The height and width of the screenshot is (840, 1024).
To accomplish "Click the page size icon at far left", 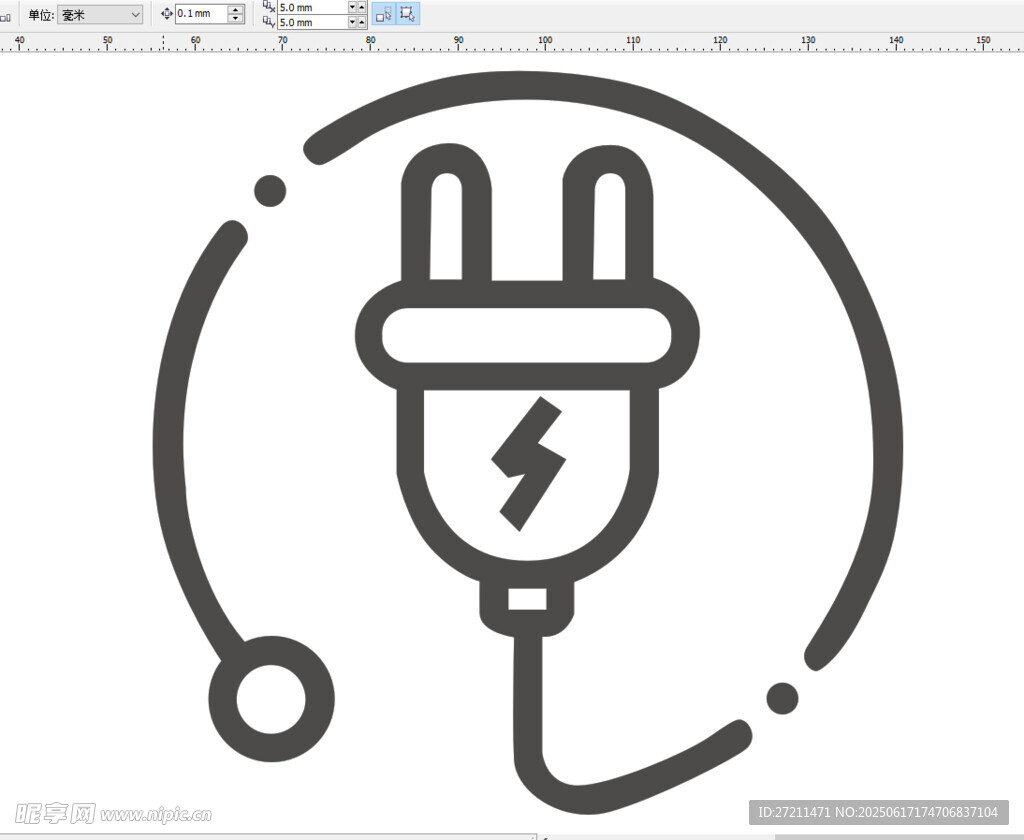I will (5, 16).
